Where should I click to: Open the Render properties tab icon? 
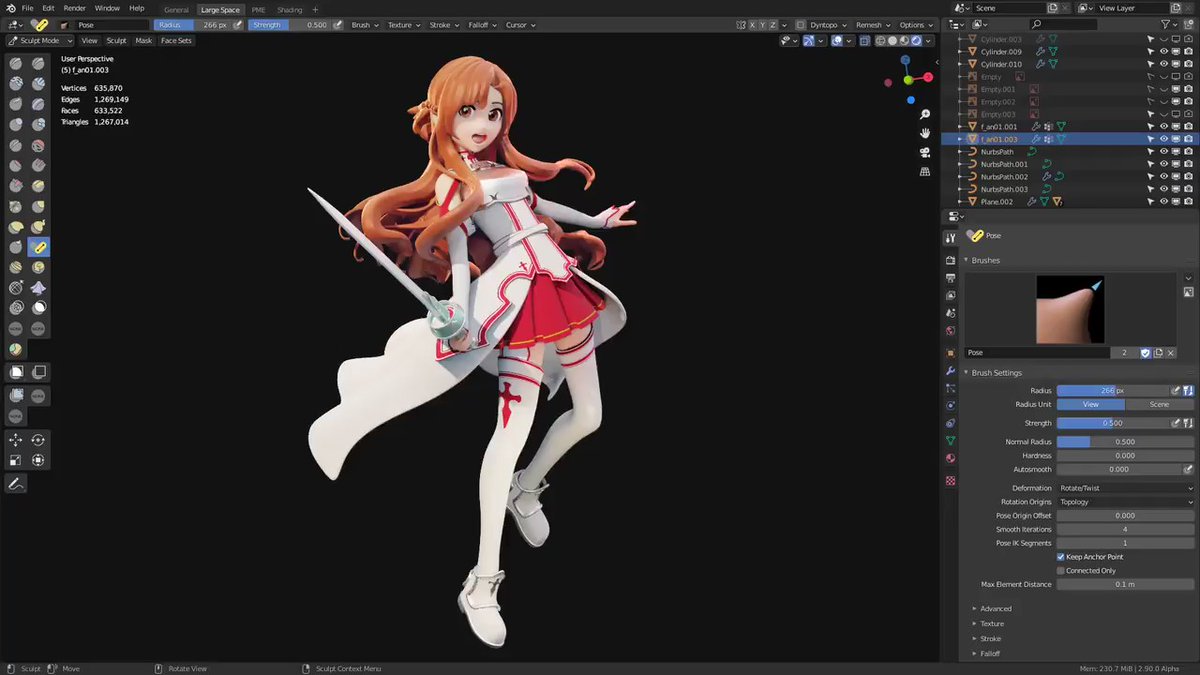pyautogui.click(x=950, y=259)
